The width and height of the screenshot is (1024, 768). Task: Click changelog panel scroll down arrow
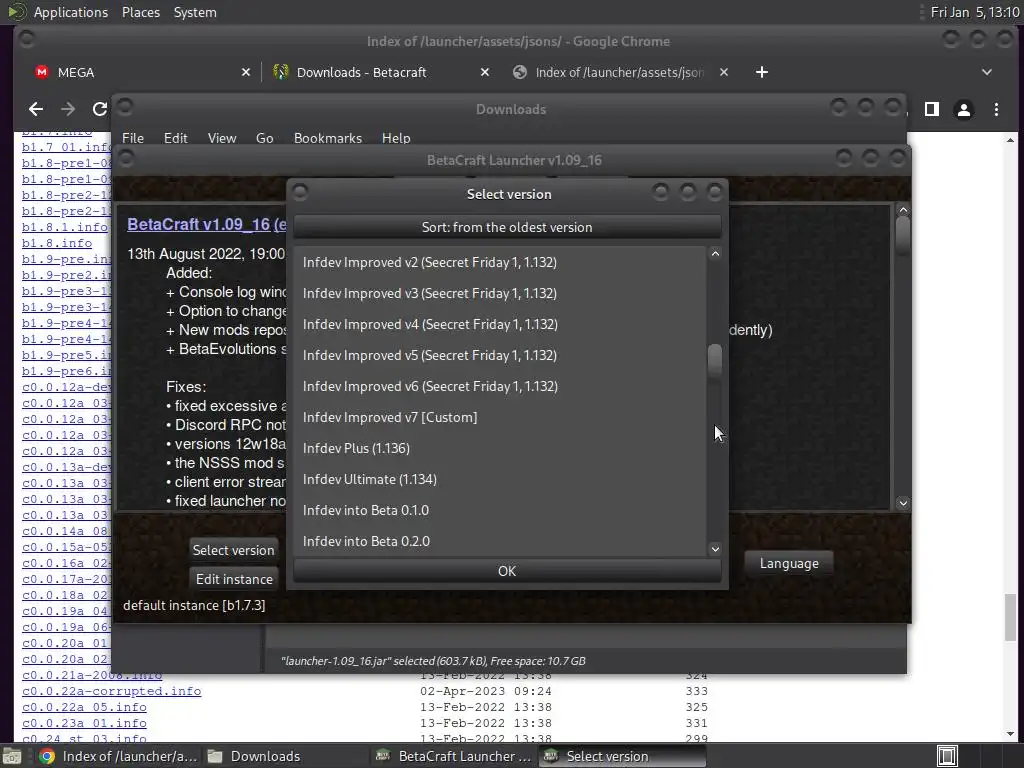click(903, 503)
